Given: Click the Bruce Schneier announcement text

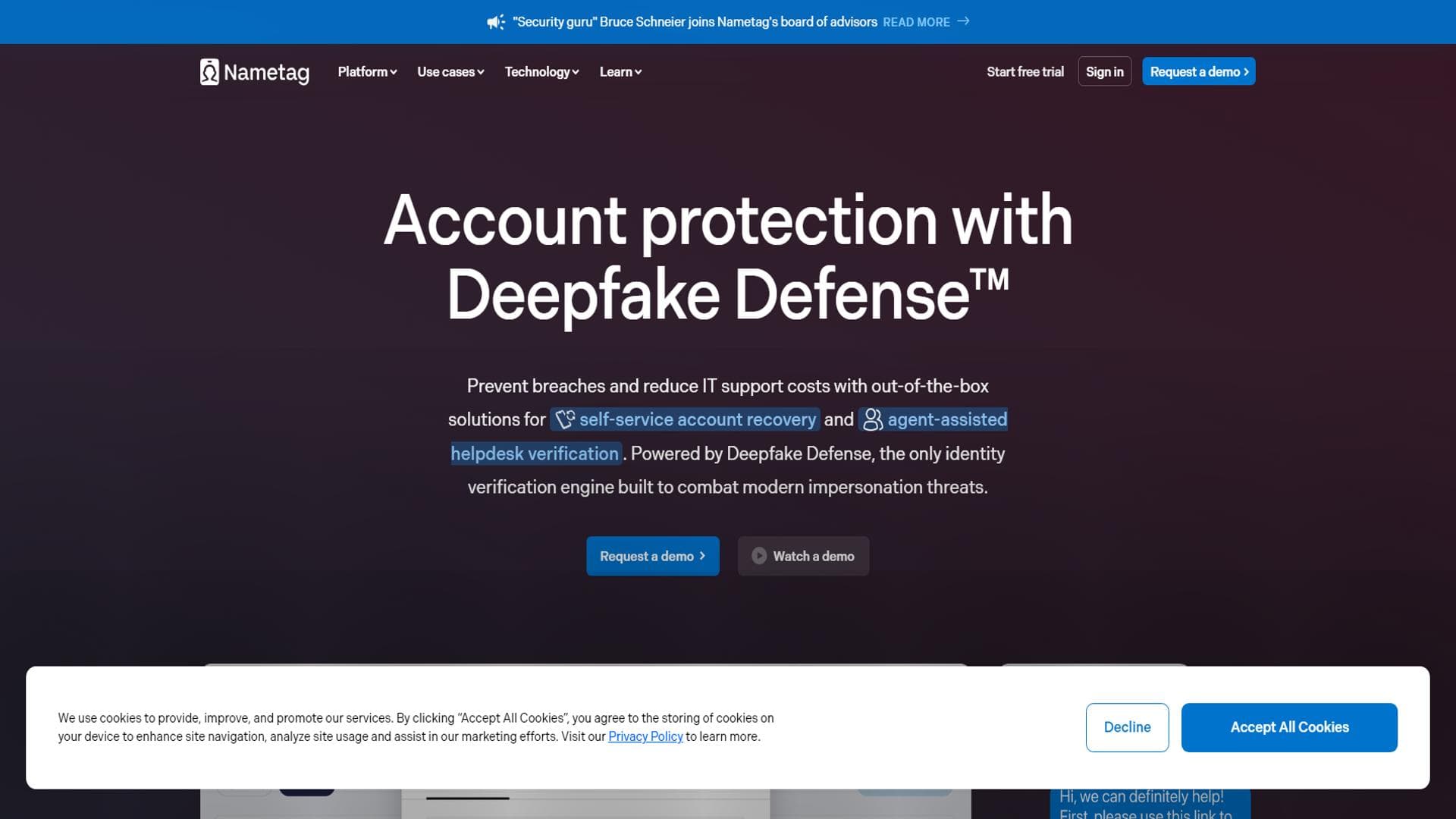Looking at the screenshot, I should [695, 22].
